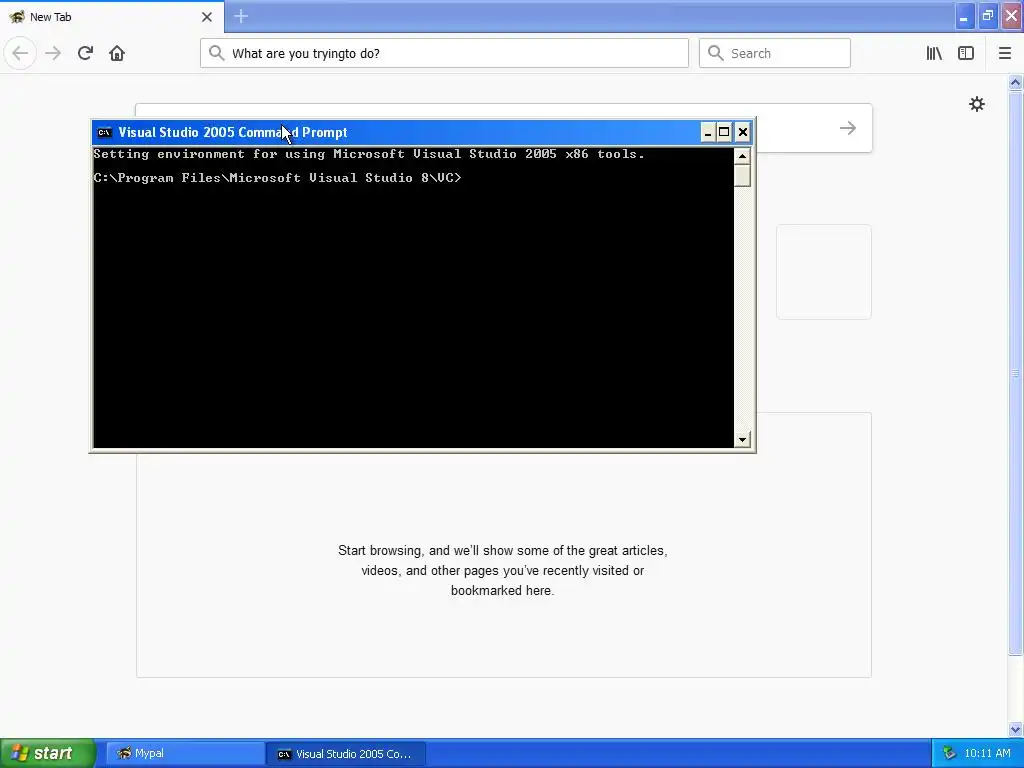Close the Mypal browser window
Screen dimensions: 1024x768
pos(1011,16)
